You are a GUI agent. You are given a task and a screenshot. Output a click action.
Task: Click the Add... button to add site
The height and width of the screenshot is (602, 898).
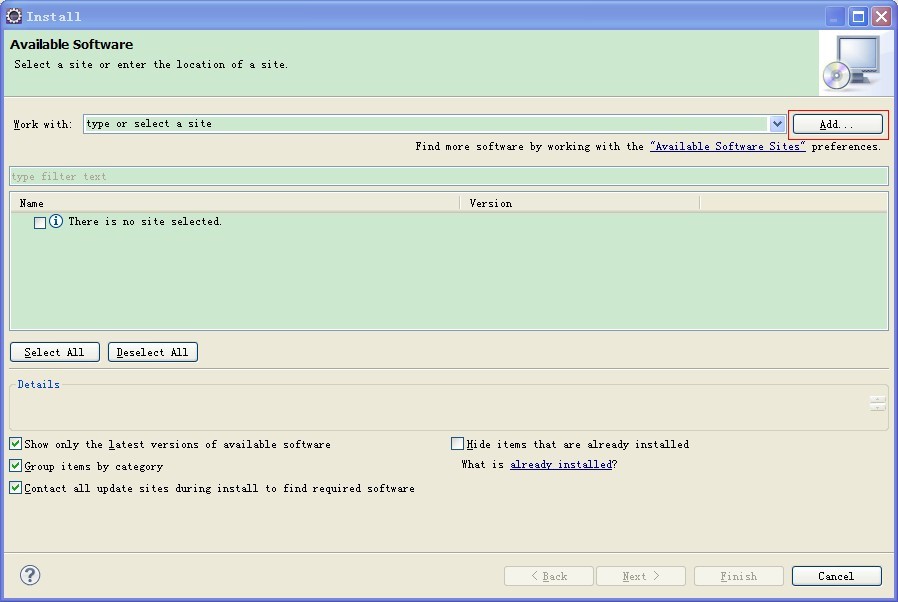pyautogui.click(x=837, y=124)
